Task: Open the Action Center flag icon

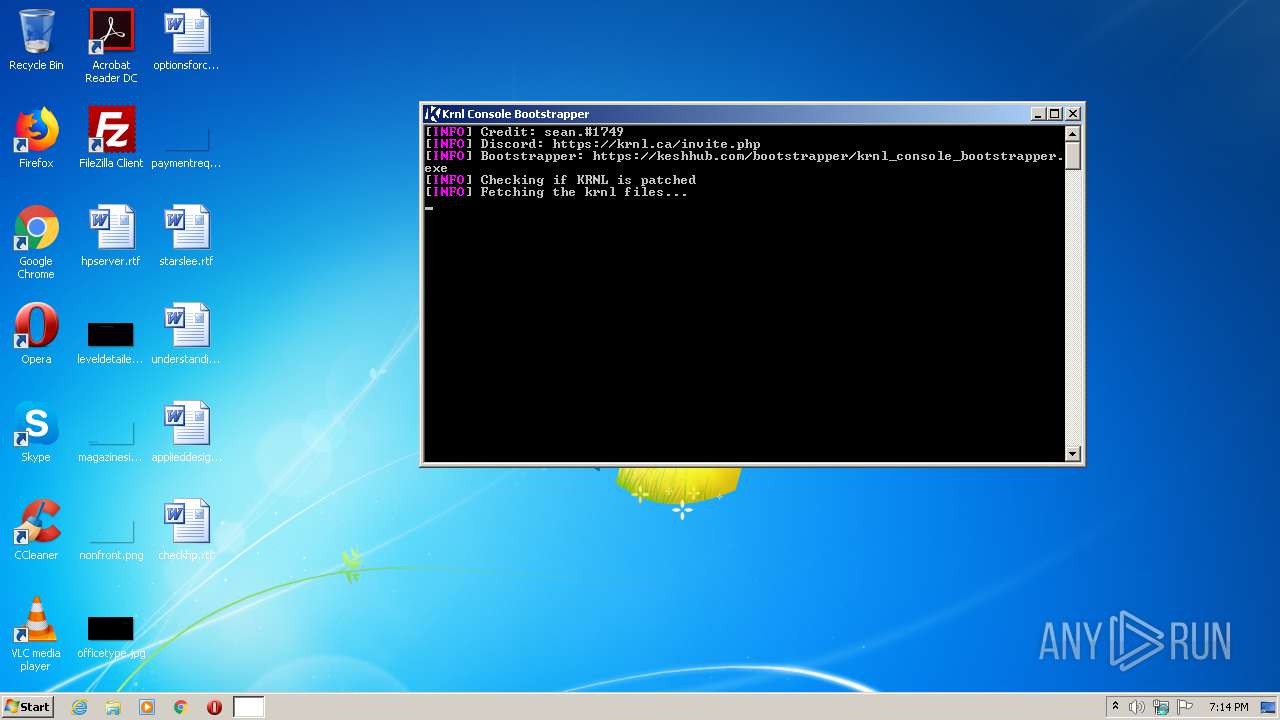Action: [1185, 707]
